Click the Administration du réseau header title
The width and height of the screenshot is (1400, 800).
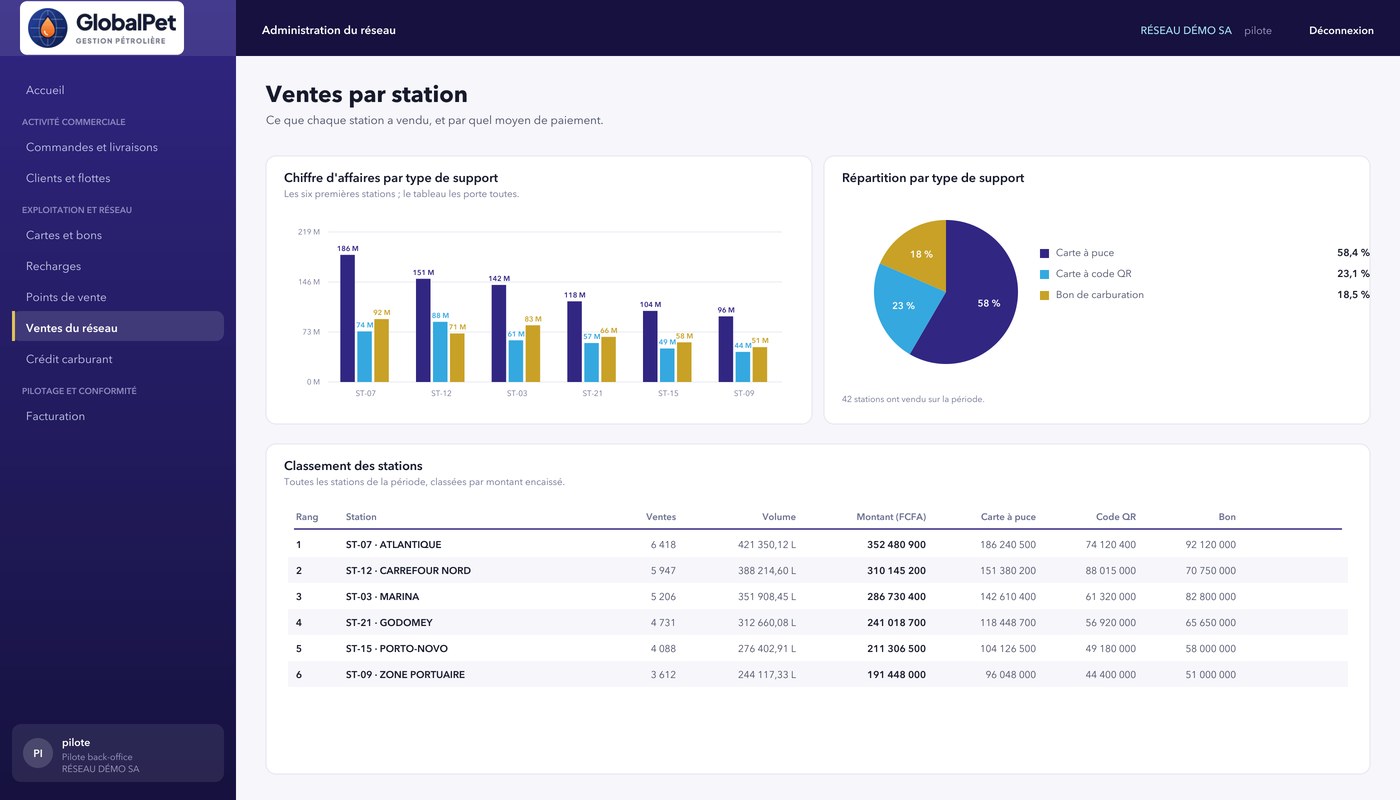coord(329,30)
